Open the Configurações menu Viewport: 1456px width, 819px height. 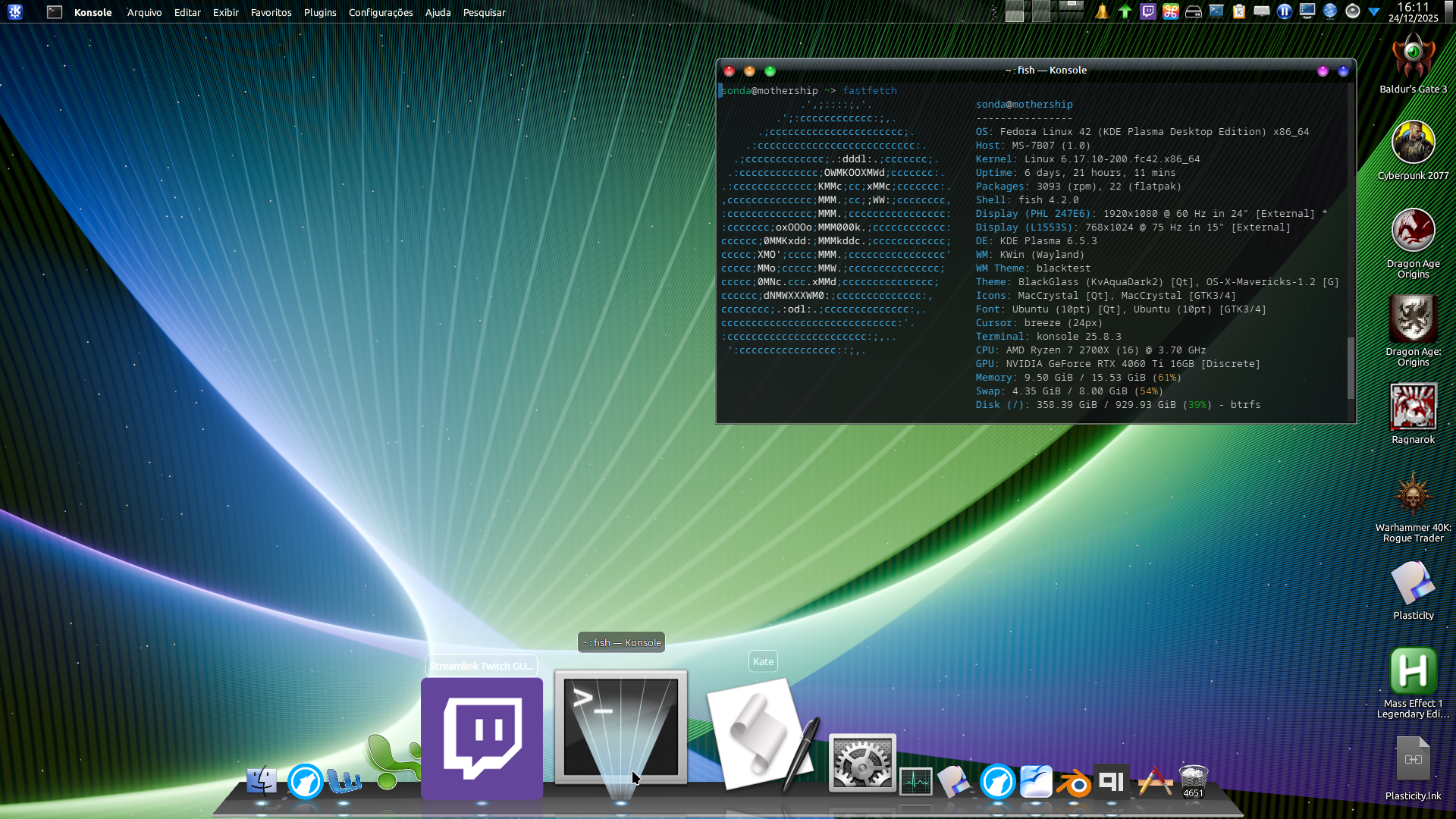[381, 12]
